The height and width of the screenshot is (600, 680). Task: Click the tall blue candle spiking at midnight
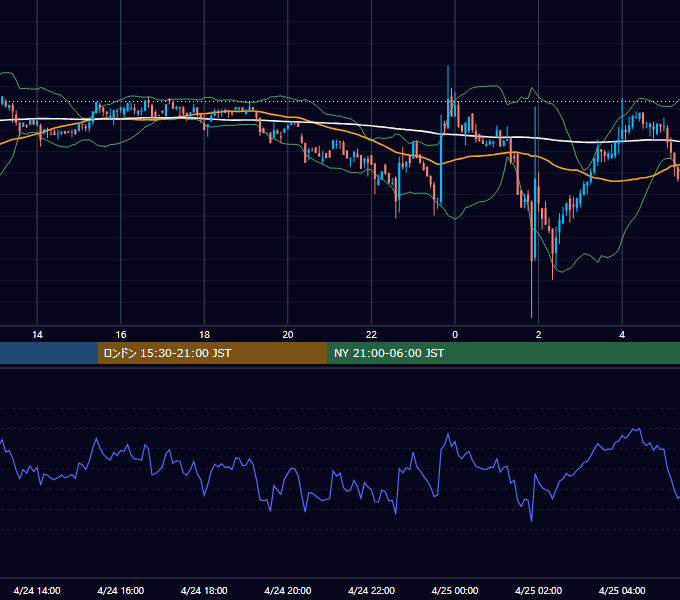click(x=448, y=98)
